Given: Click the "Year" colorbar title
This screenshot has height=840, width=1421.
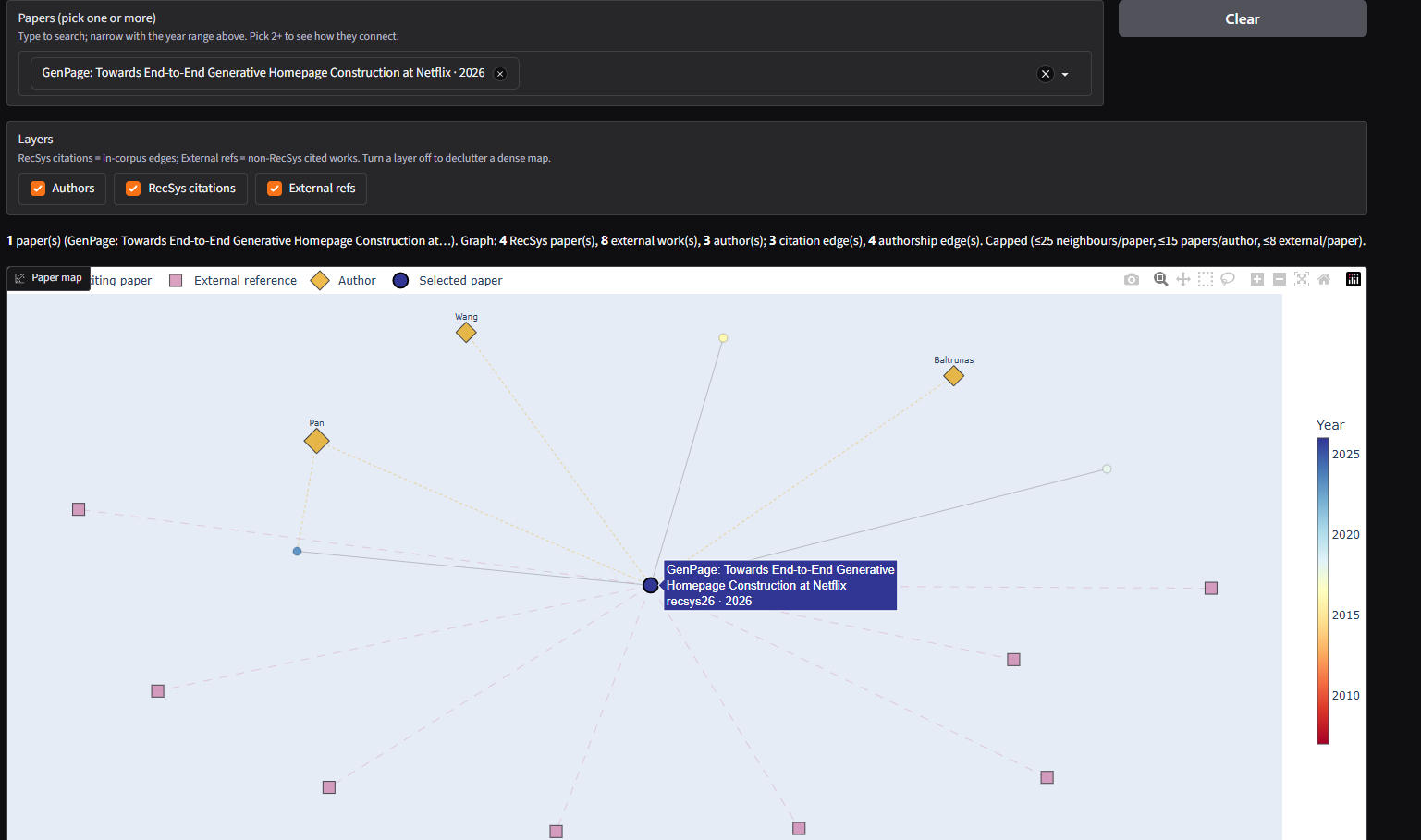Looking at the screenshot, I should (1330, 425).
